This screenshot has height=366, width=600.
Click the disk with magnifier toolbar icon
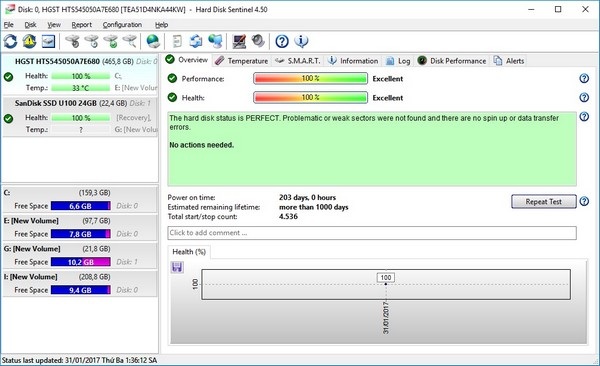129,41
